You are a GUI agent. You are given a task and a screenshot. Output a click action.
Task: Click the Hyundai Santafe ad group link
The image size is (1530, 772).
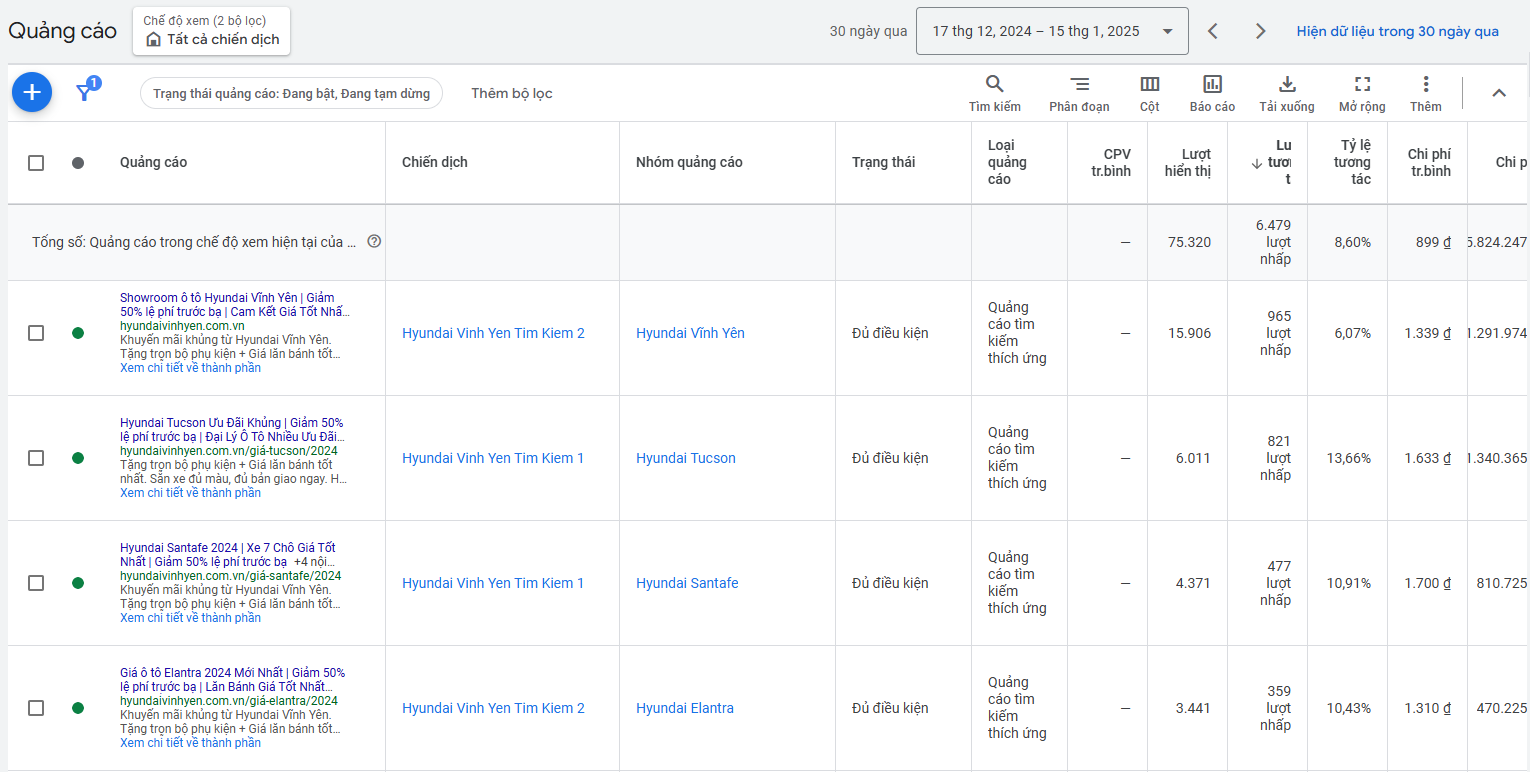coord(687,583)
